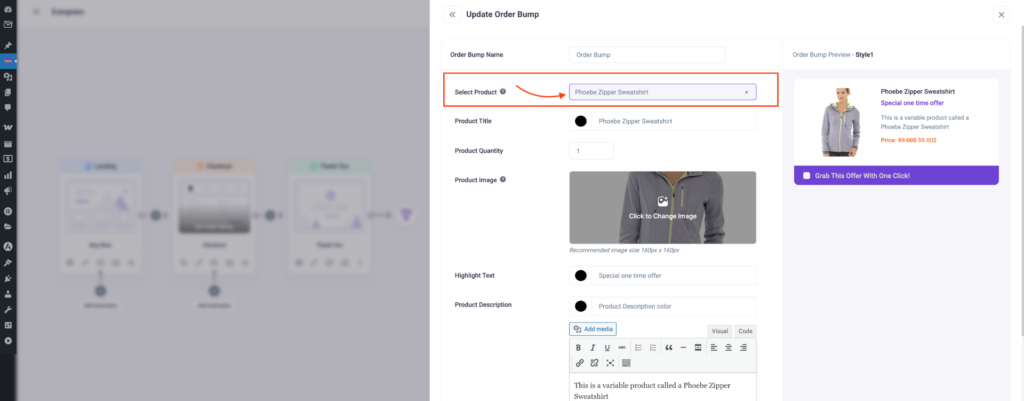The width and height of the screenshot is (1024, 401).
Task: Align description text to center
Action: click(729, 347)
